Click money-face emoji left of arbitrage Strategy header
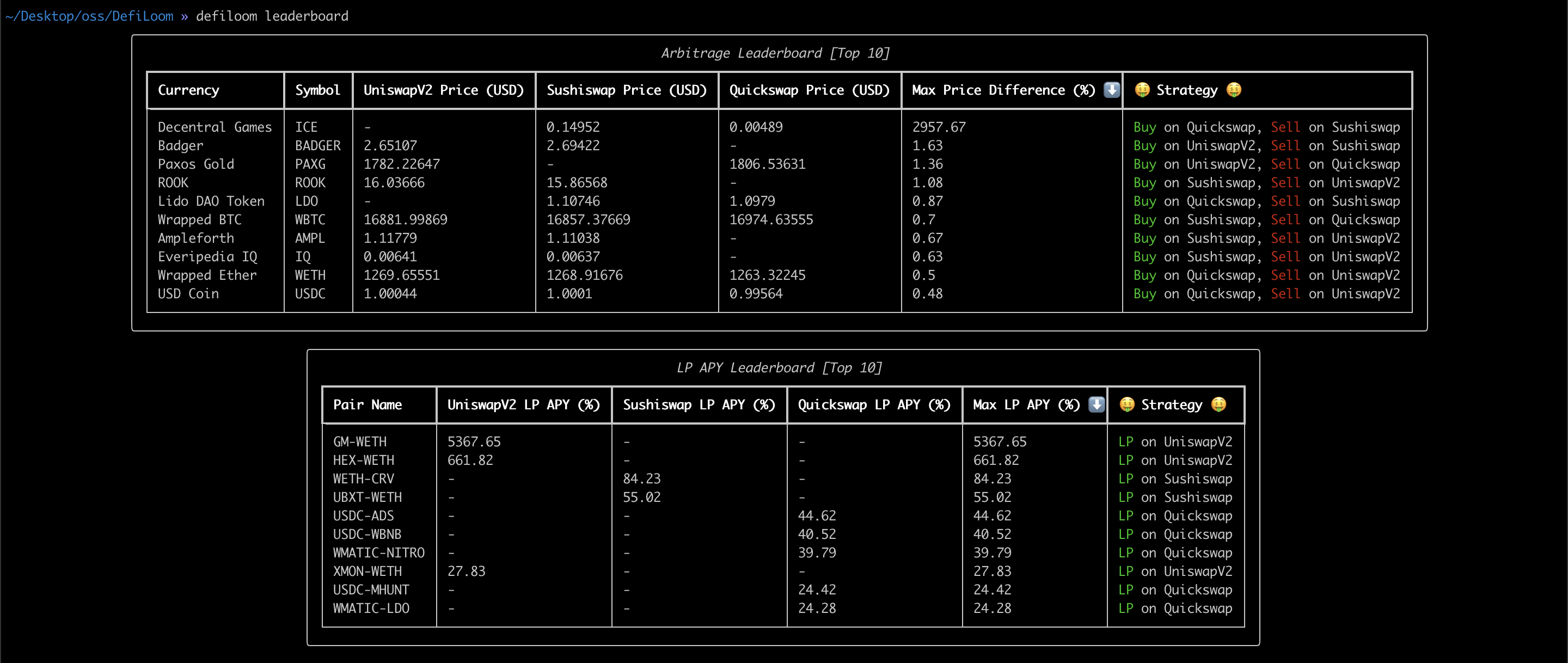Image resolution: width=1568 pixels, height=663 pixels. (1142, 90)
